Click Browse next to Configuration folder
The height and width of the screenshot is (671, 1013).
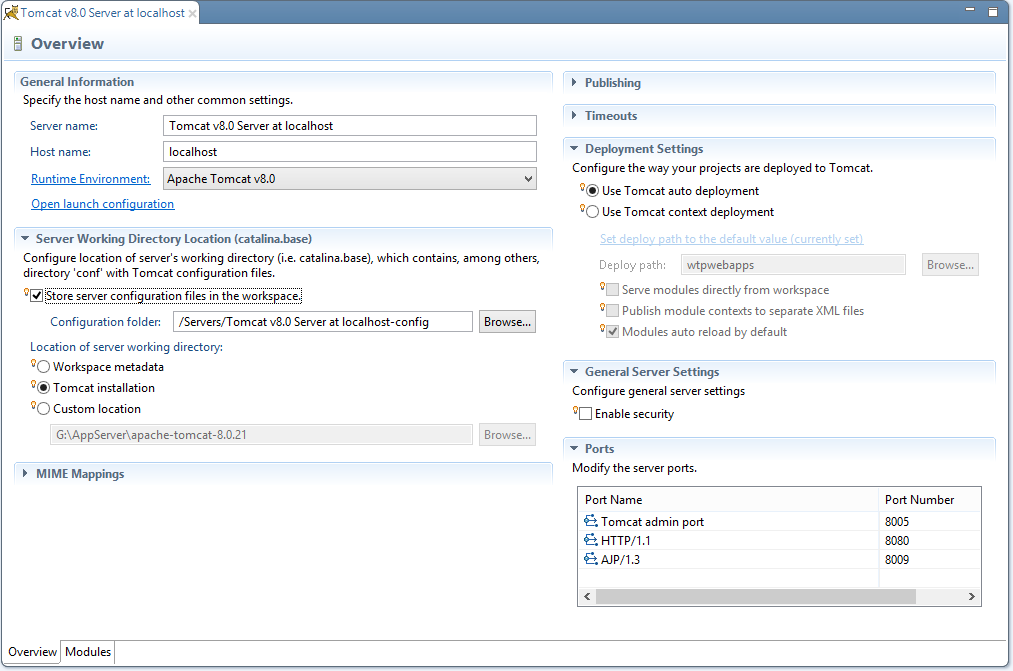click(507, 322)
